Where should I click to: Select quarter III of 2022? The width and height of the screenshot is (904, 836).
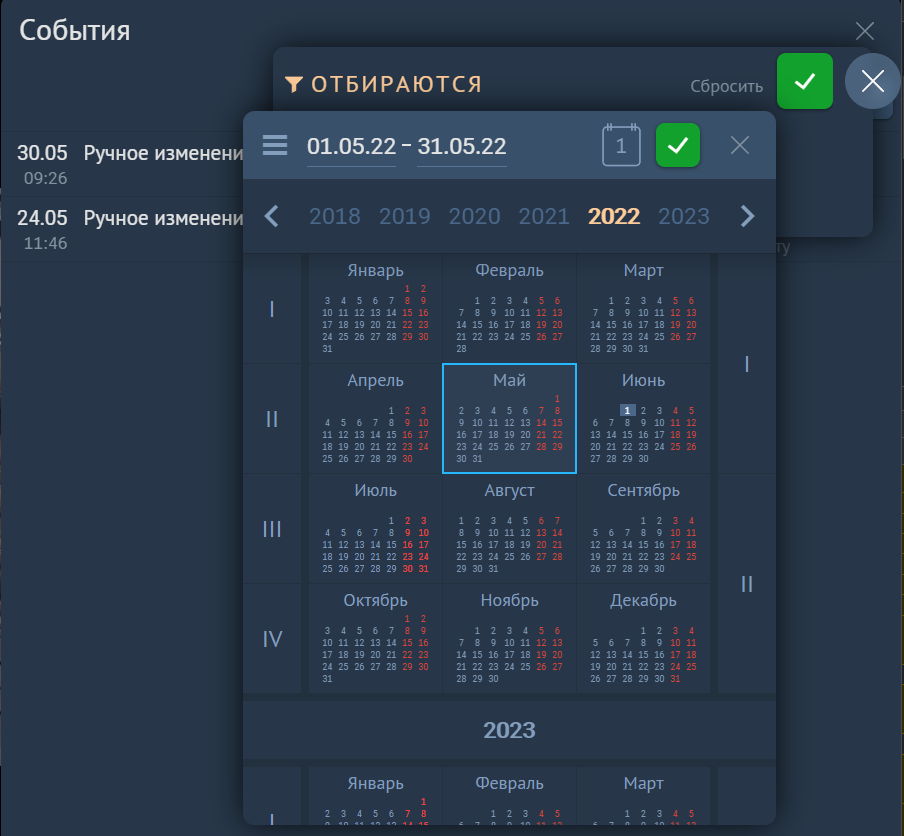[272, 529]
